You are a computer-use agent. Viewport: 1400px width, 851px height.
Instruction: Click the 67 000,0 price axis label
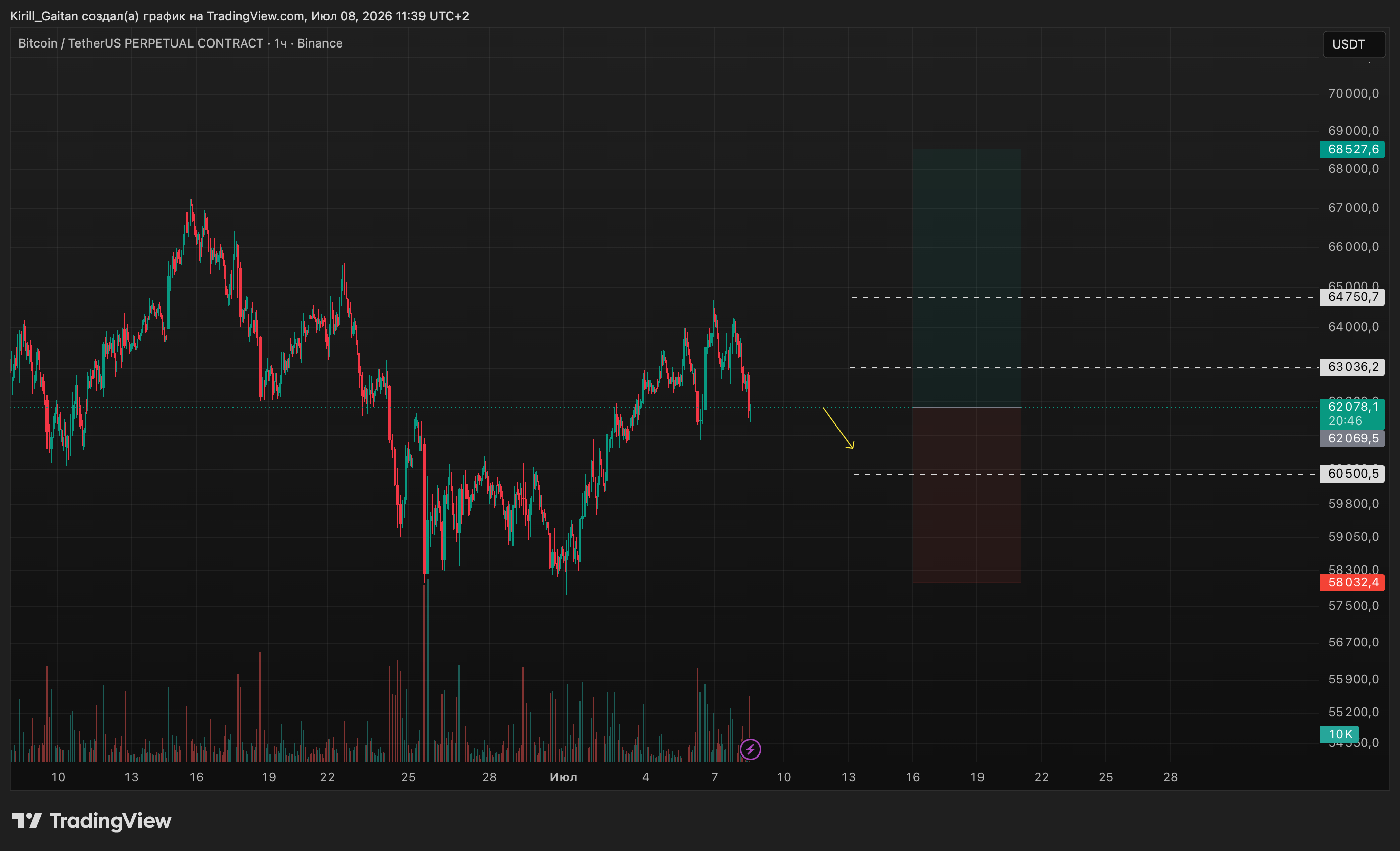coord(1354,207)
